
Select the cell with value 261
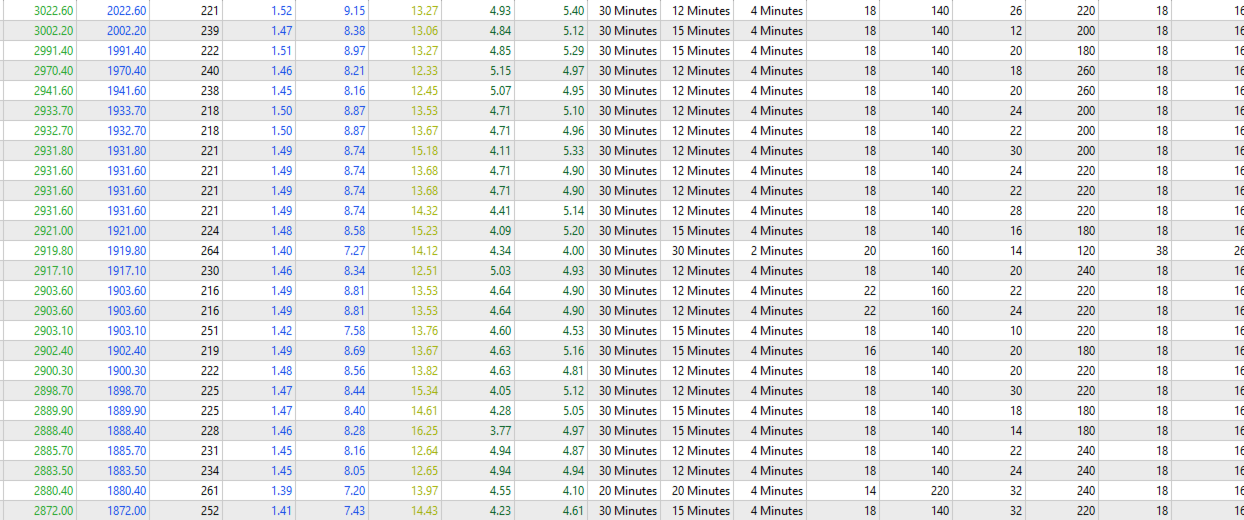[x=210, y=491]
